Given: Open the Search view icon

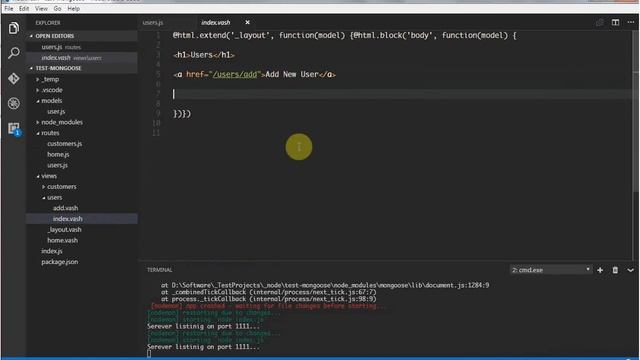Looking at the screenshot, I should 13,53.
